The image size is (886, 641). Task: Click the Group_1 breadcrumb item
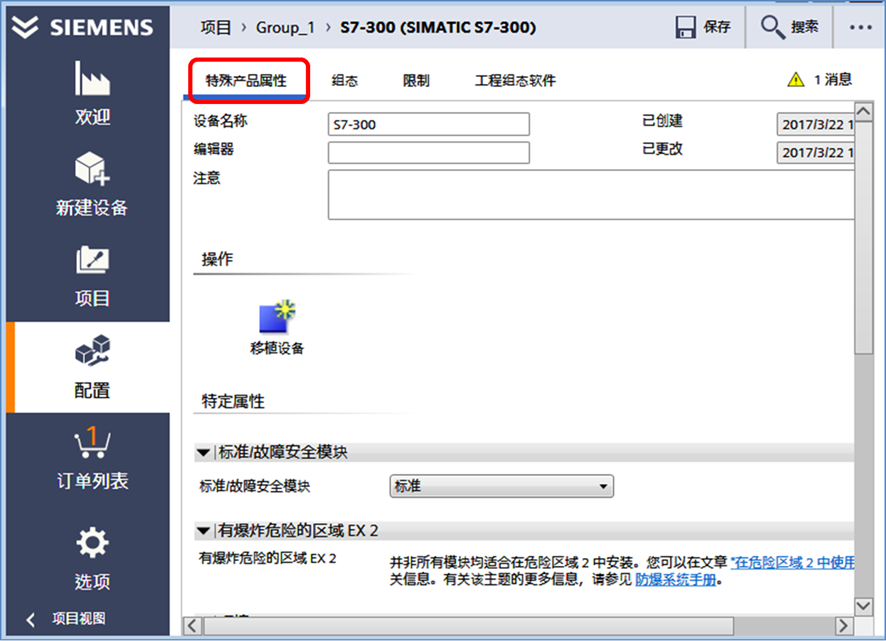tap(285, 27)
